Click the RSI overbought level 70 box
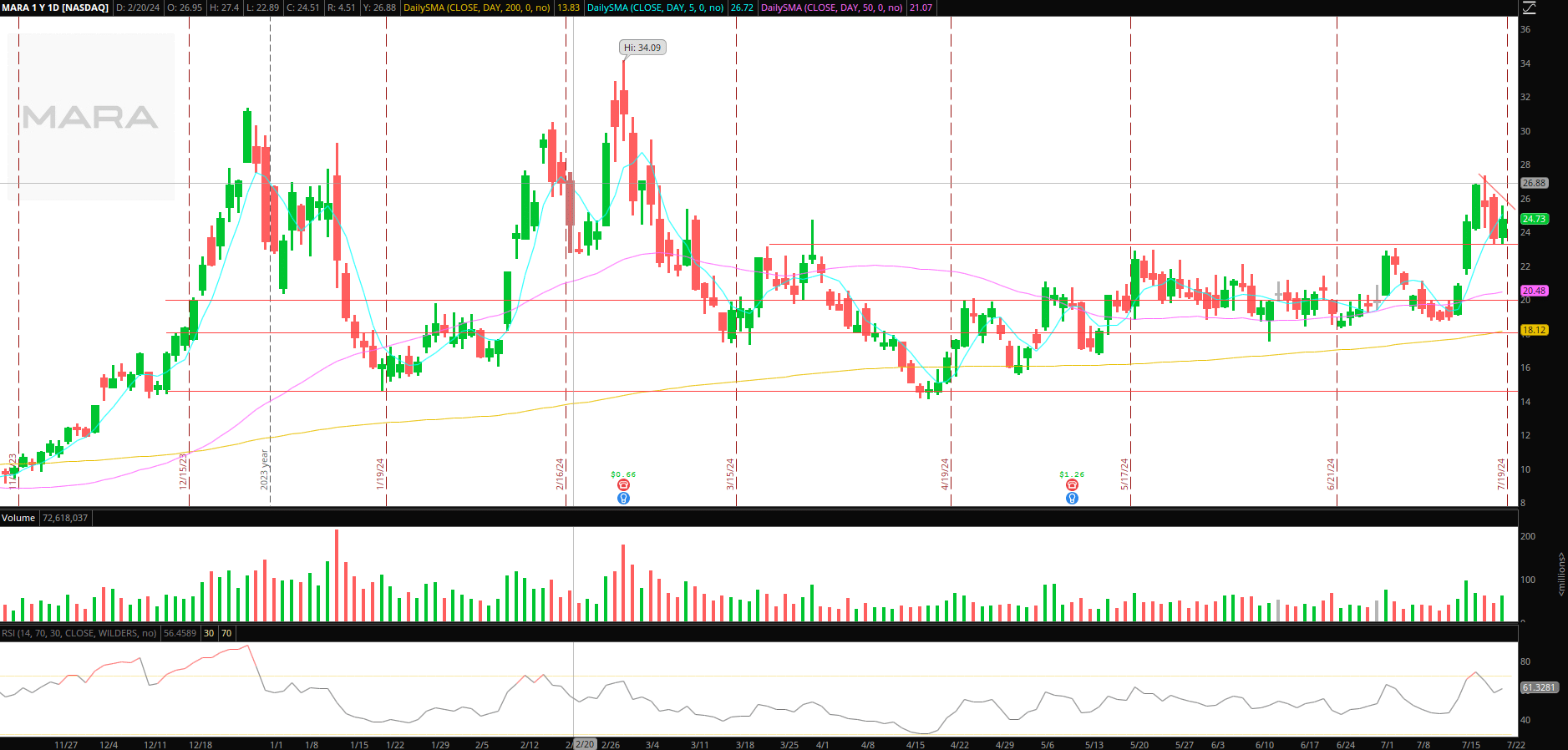 [226, 633]
